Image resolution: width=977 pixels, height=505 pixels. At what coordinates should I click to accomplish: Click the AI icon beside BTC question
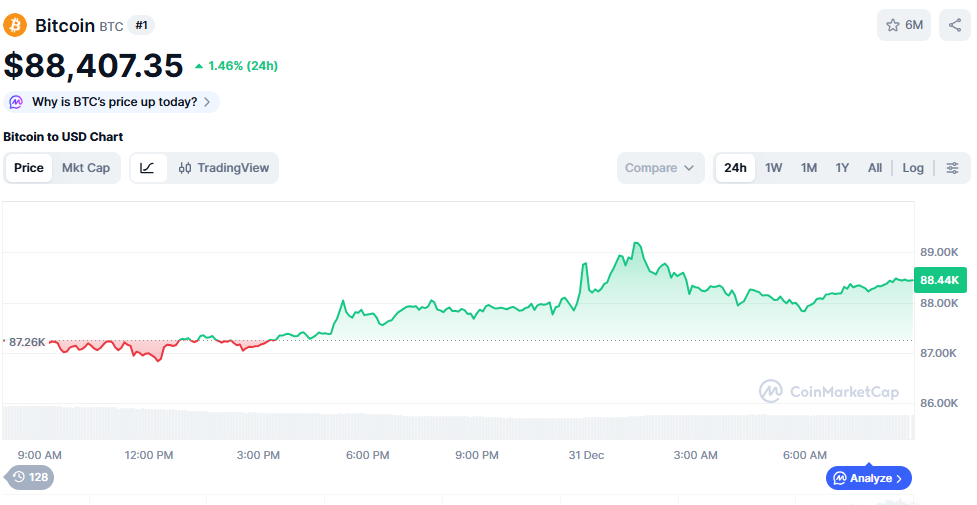17,102
